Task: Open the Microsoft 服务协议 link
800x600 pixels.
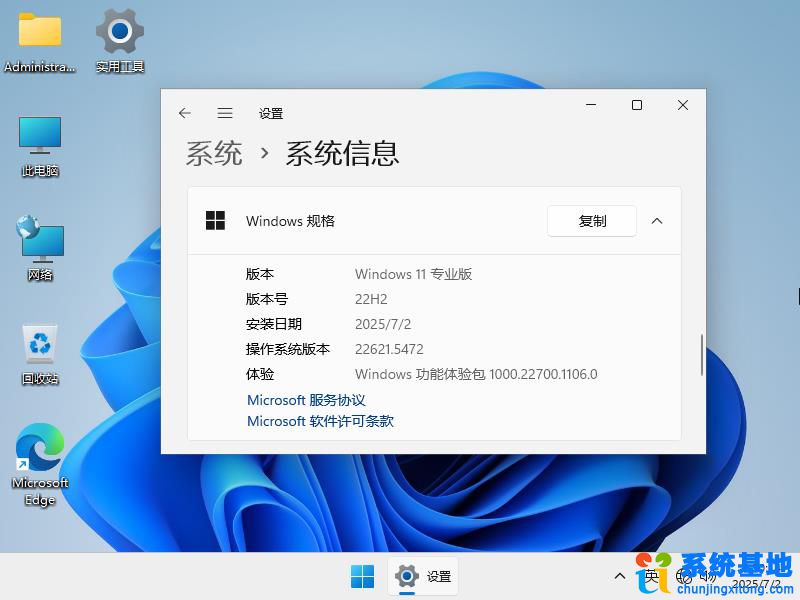Action: [x=306, y=400]
